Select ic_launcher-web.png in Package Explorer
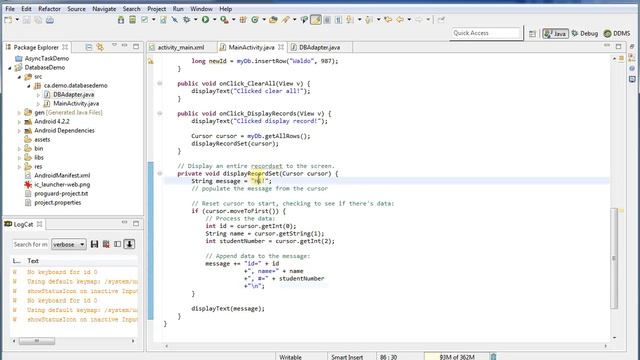Image resolution: width=640 pixels, height=360 pixels. pyautogui.click(x=62, y=184)
